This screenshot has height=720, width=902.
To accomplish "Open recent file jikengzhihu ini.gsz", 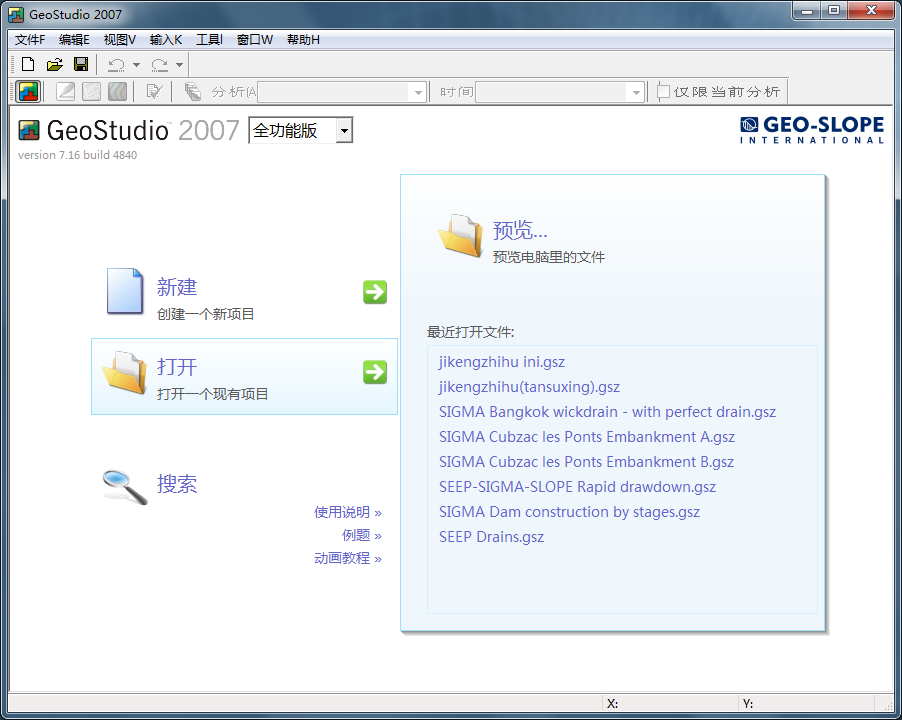I will [502, 362].
